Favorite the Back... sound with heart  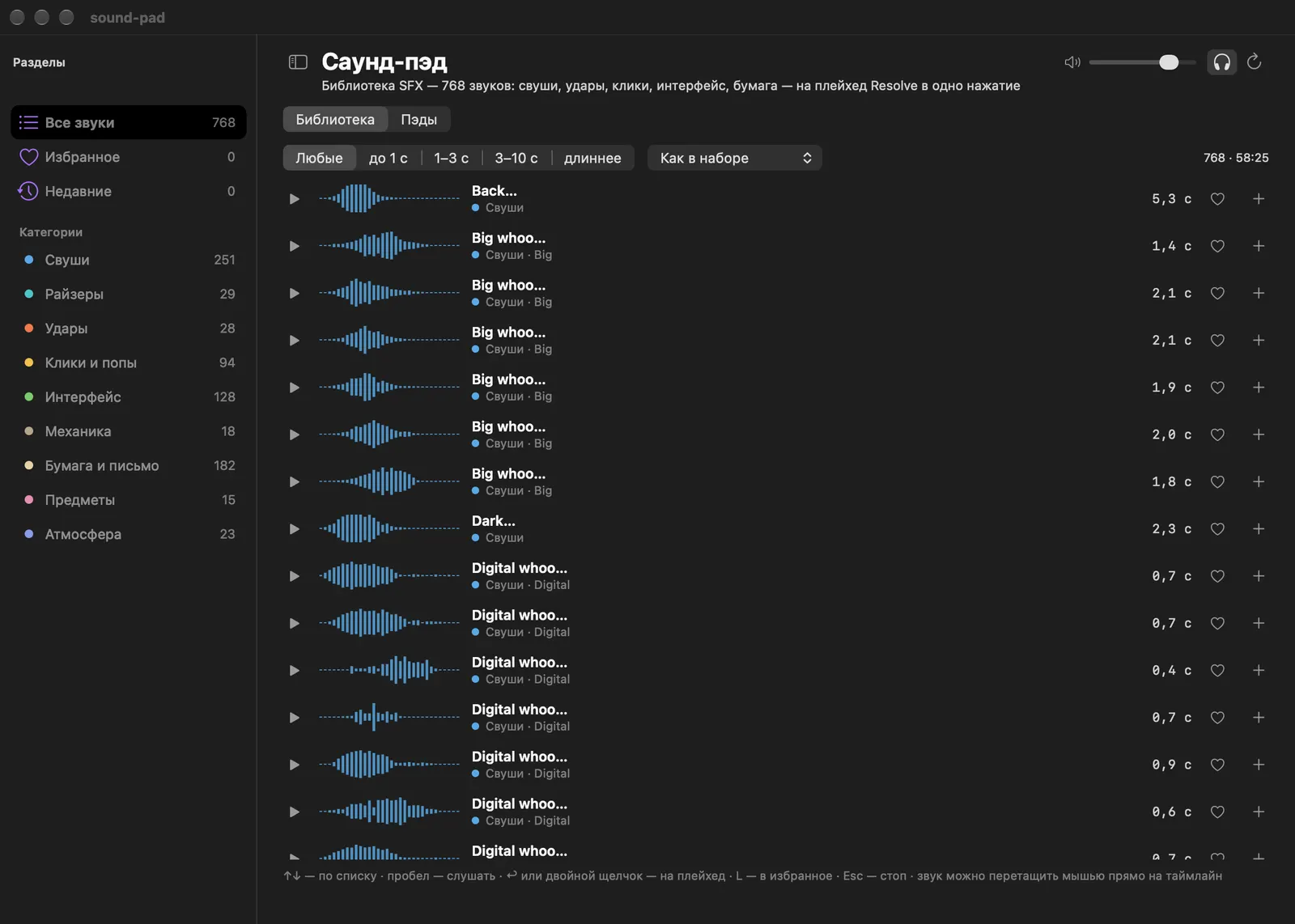pyautogui.click(x=1217, y=199)
